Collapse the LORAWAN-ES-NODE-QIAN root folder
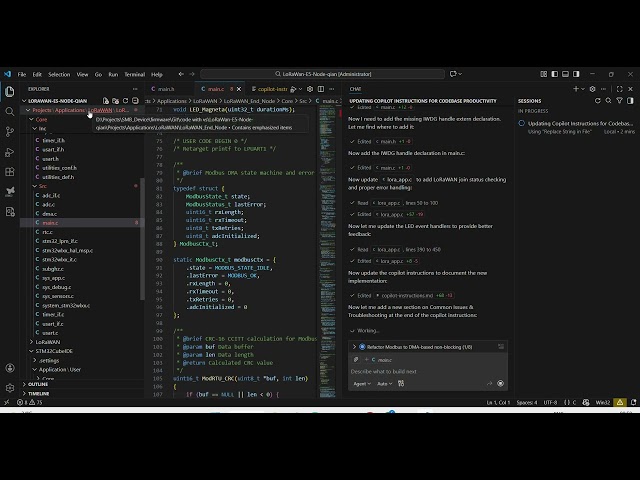The image size is (640, 480). 24,101
